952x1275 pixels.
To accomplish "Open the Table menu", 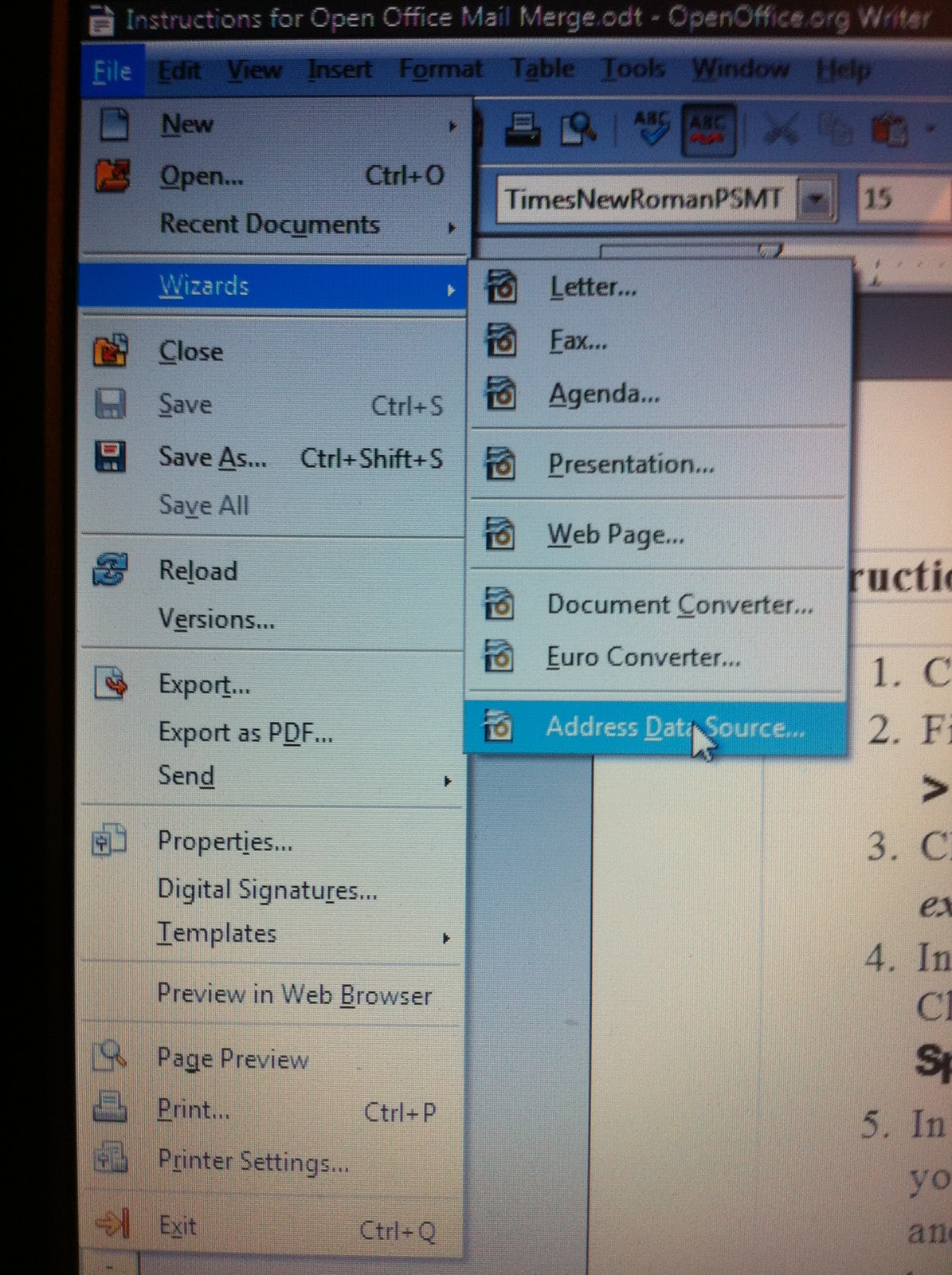I will point(543,69).
